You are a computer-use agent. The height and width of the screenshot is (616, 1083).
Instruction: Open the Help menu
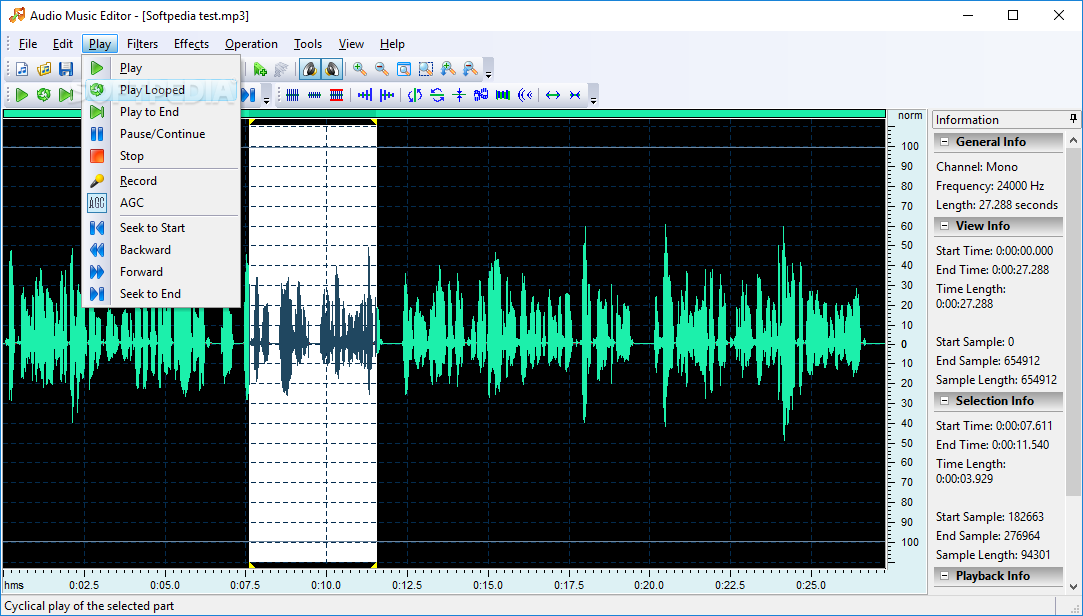click(x=392, y=44)
